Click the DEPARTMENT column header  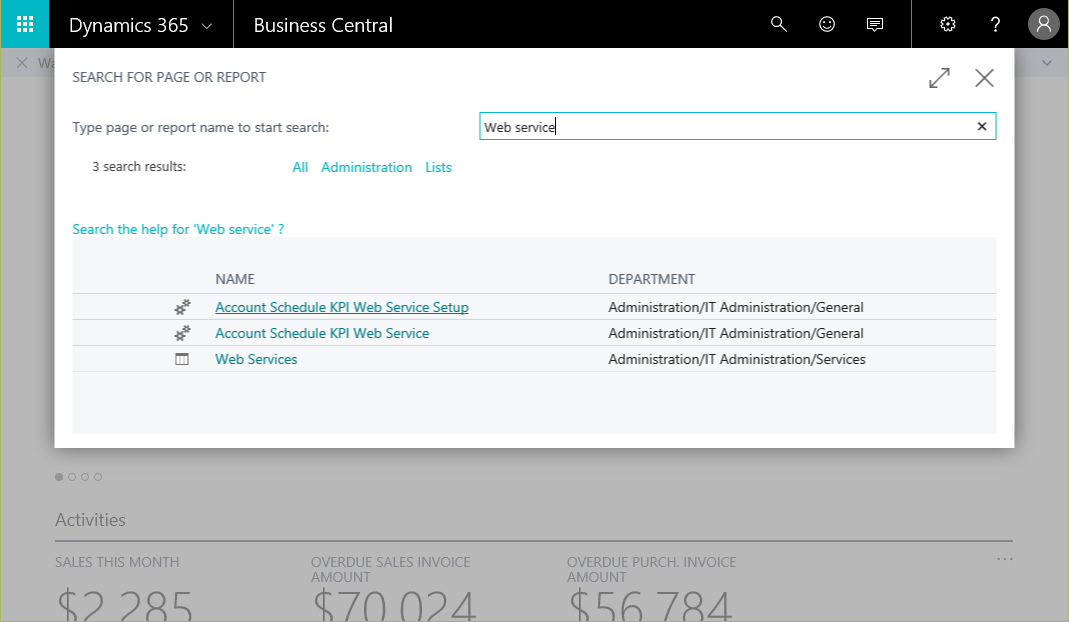(652, 279)
